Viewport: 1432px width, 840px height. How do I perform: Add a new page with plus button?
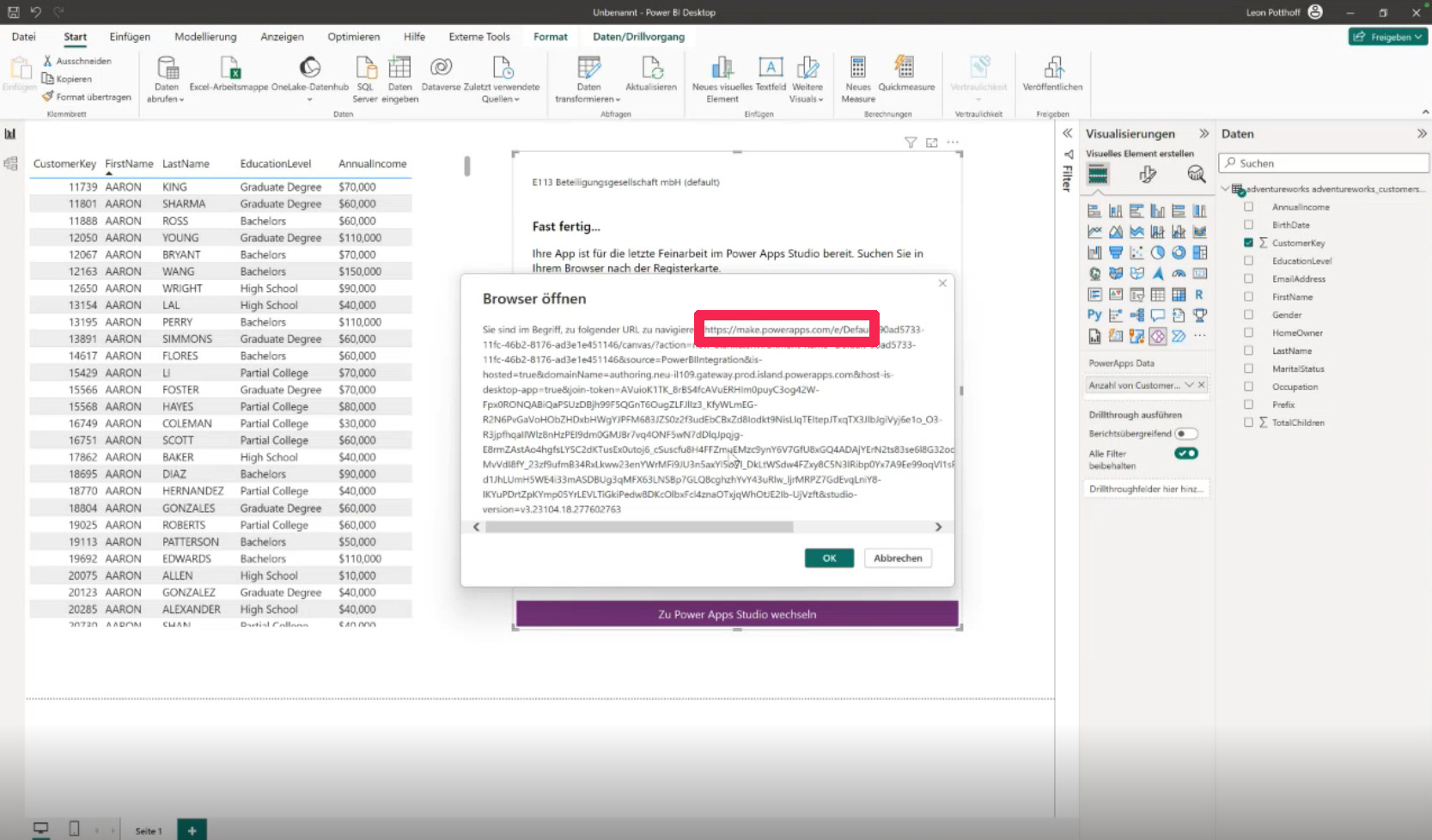point(192,830)
